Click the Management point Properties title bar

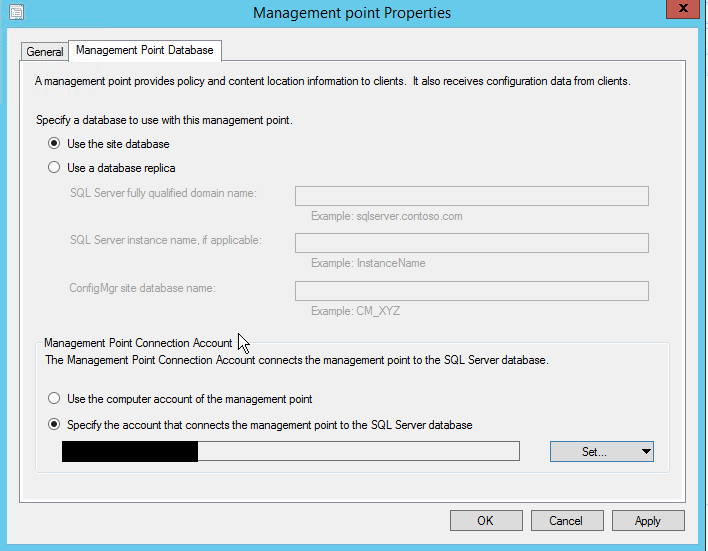(x=352, y=13)
